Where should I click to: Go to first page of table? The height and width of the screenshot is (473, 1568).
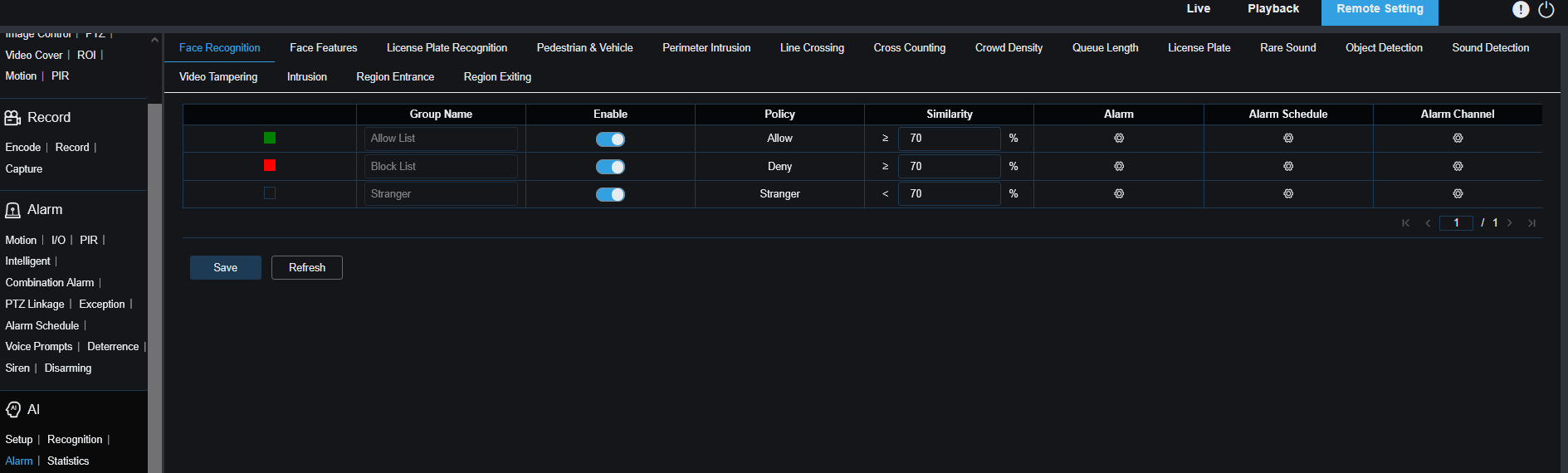1405,223
